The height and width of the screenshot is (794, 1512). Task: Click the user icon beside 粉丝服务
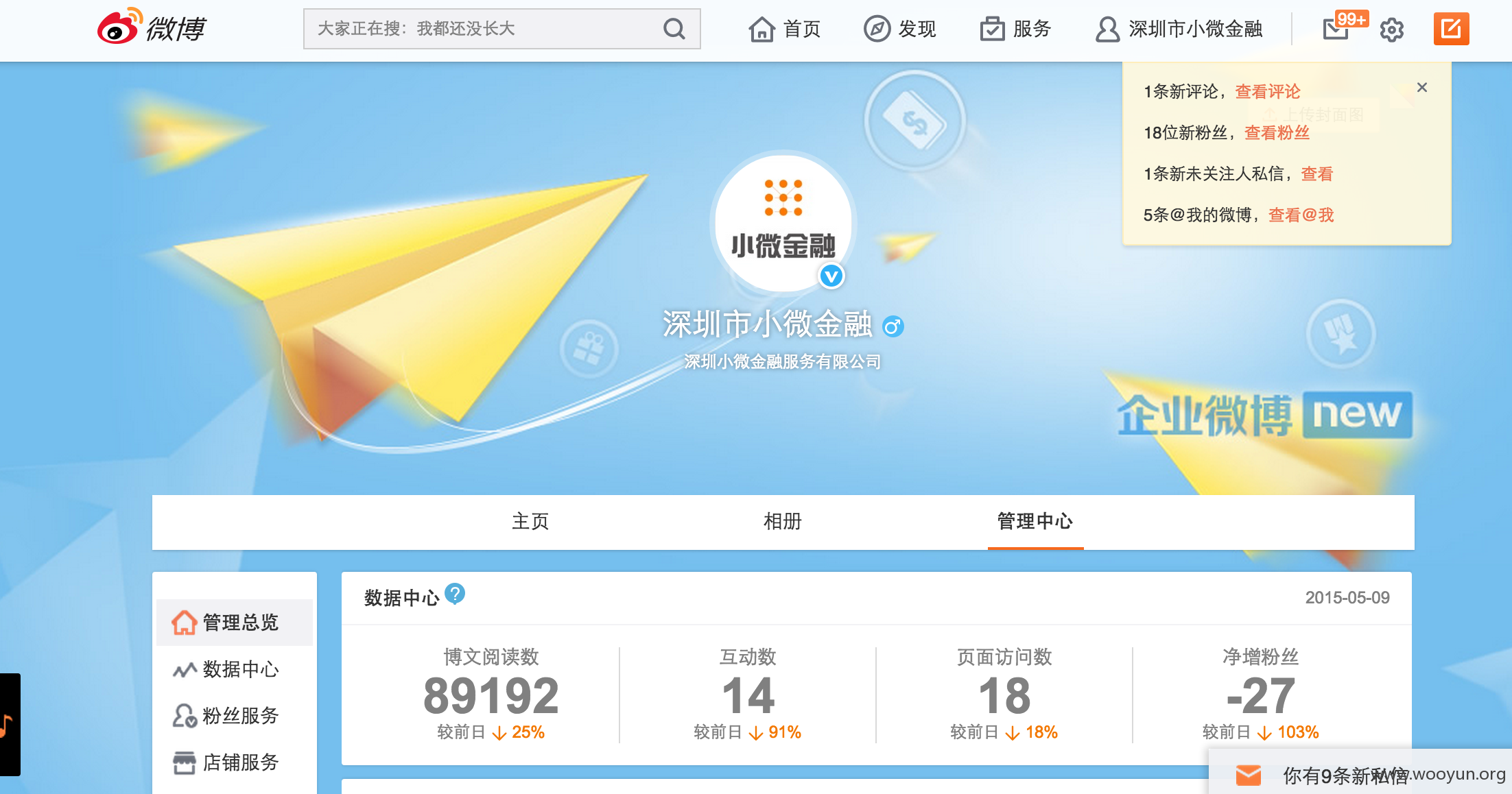185,716
